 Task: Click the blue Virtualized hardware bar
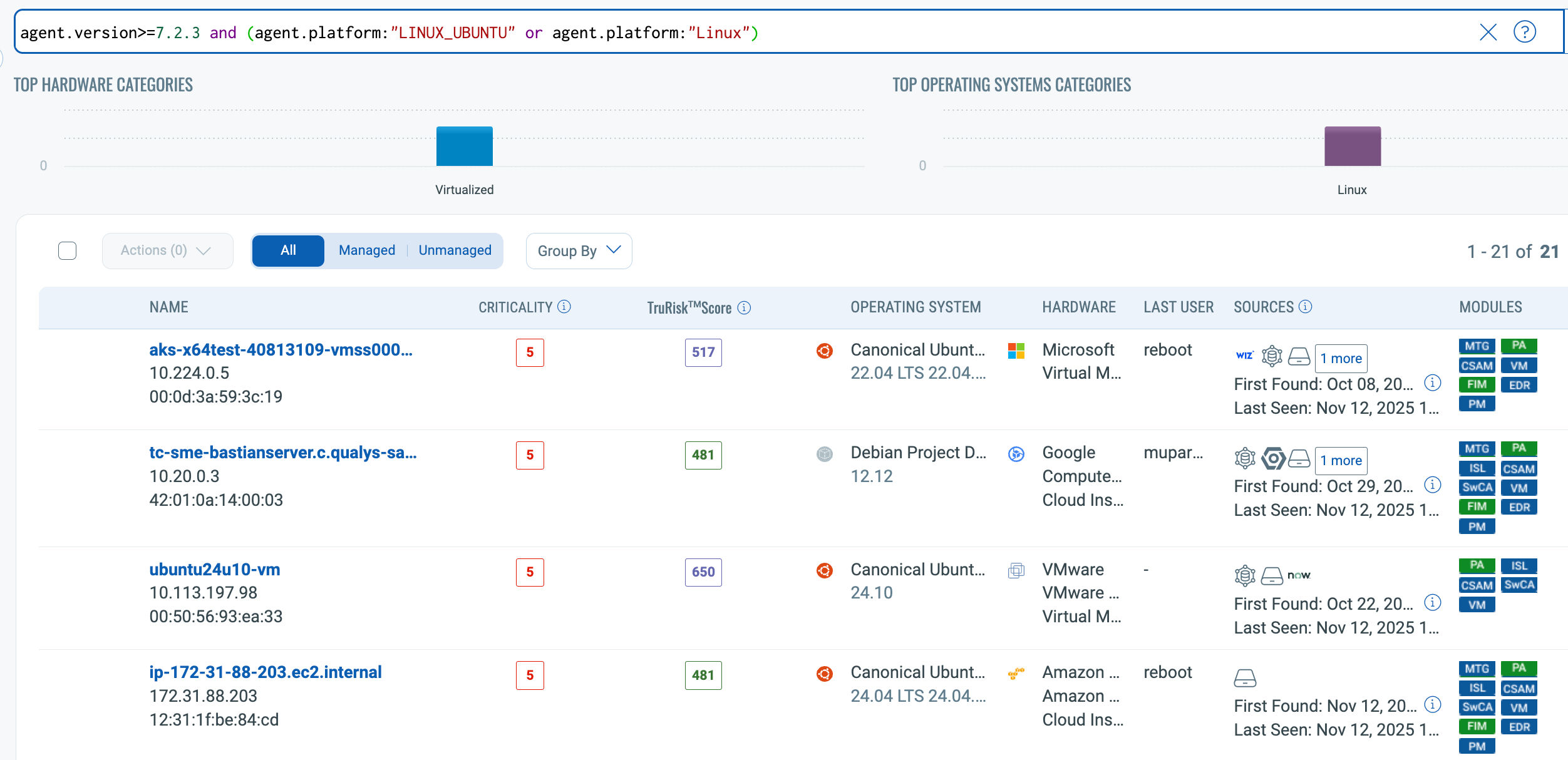click(464, 146)
